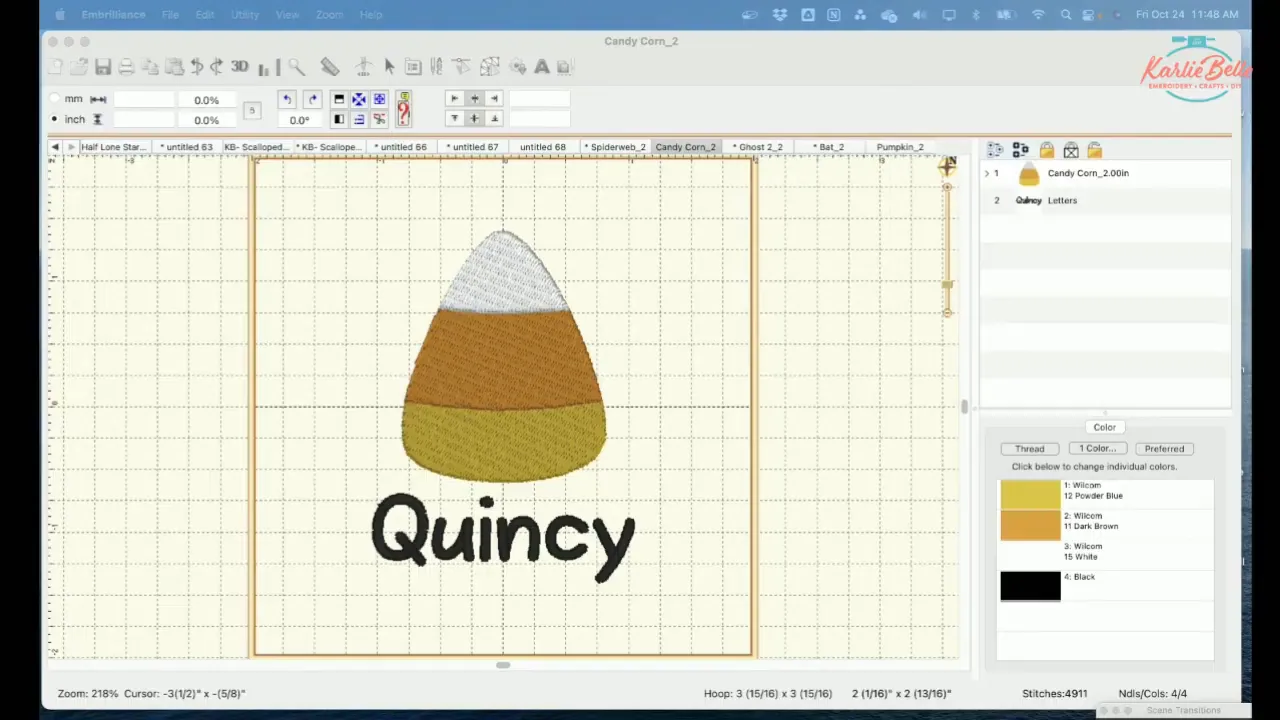The width and height of the screenshot is (1280, 720).
Task: Click the open padlock unlock icon
Action: 1094,150
